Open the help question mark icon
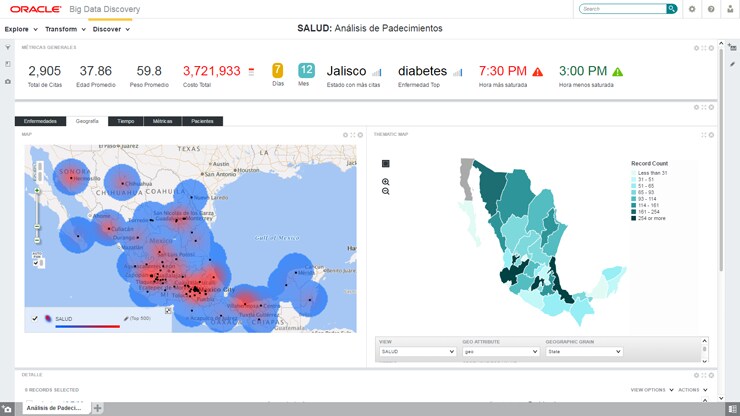This screenshot has width=740, height=416. [x=711, y=9]
